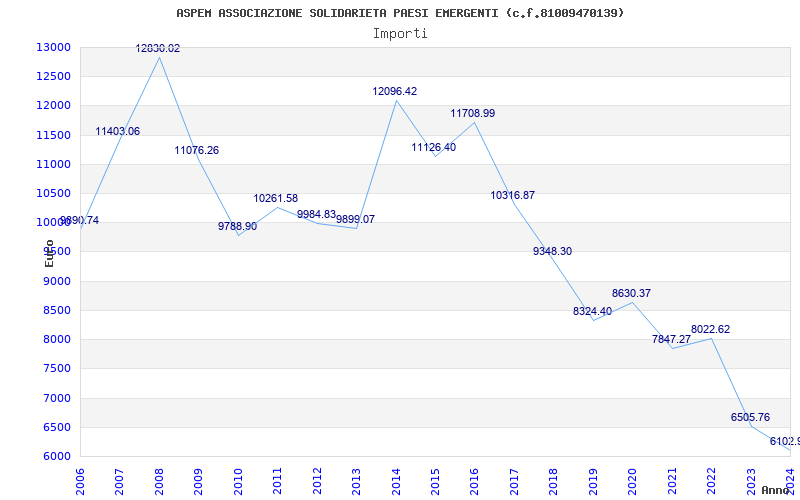
Task: Click the y-axis value 12000
Action: 53,106
